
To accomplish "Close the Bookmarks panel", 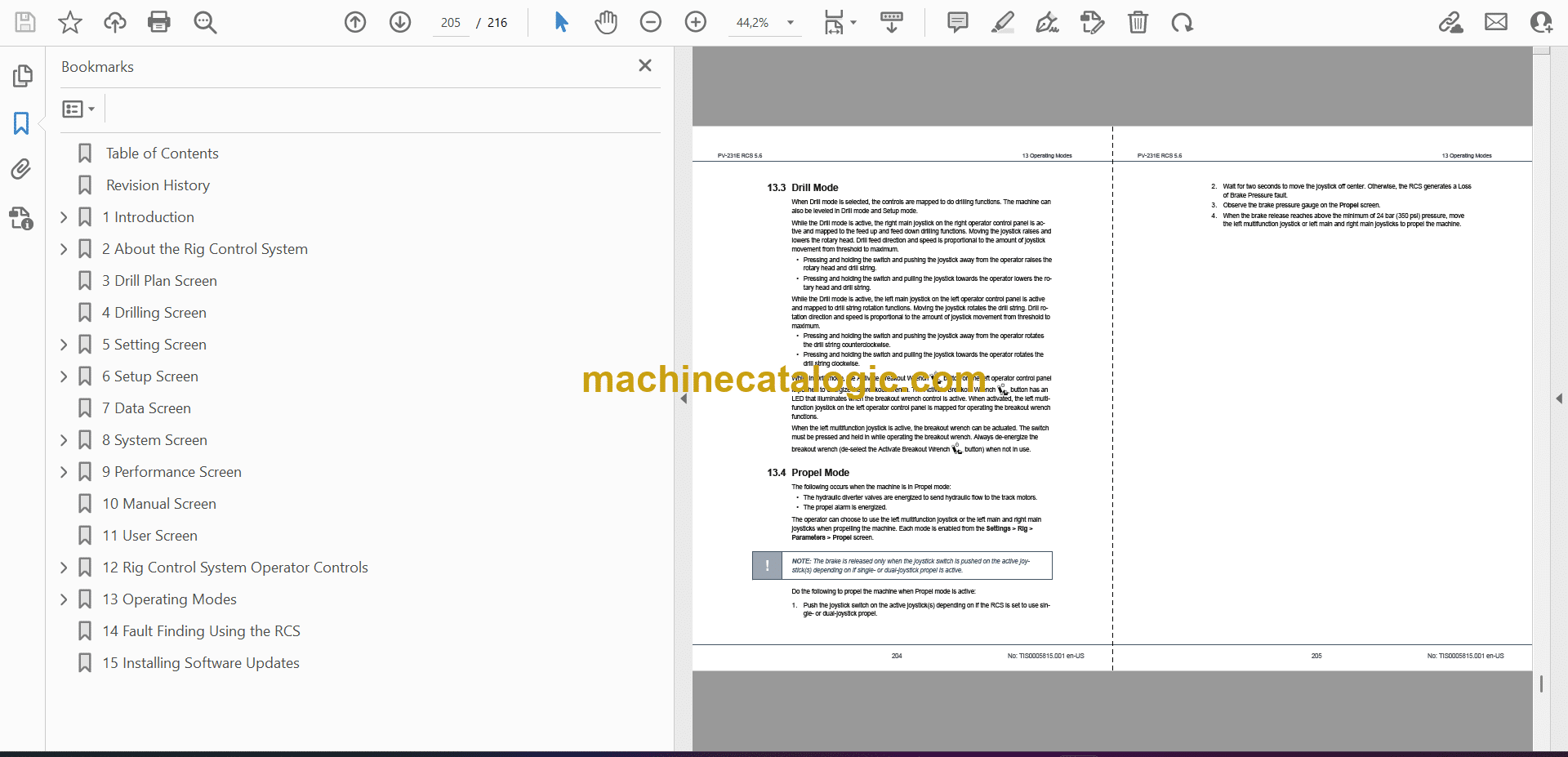I will (644, 65).
